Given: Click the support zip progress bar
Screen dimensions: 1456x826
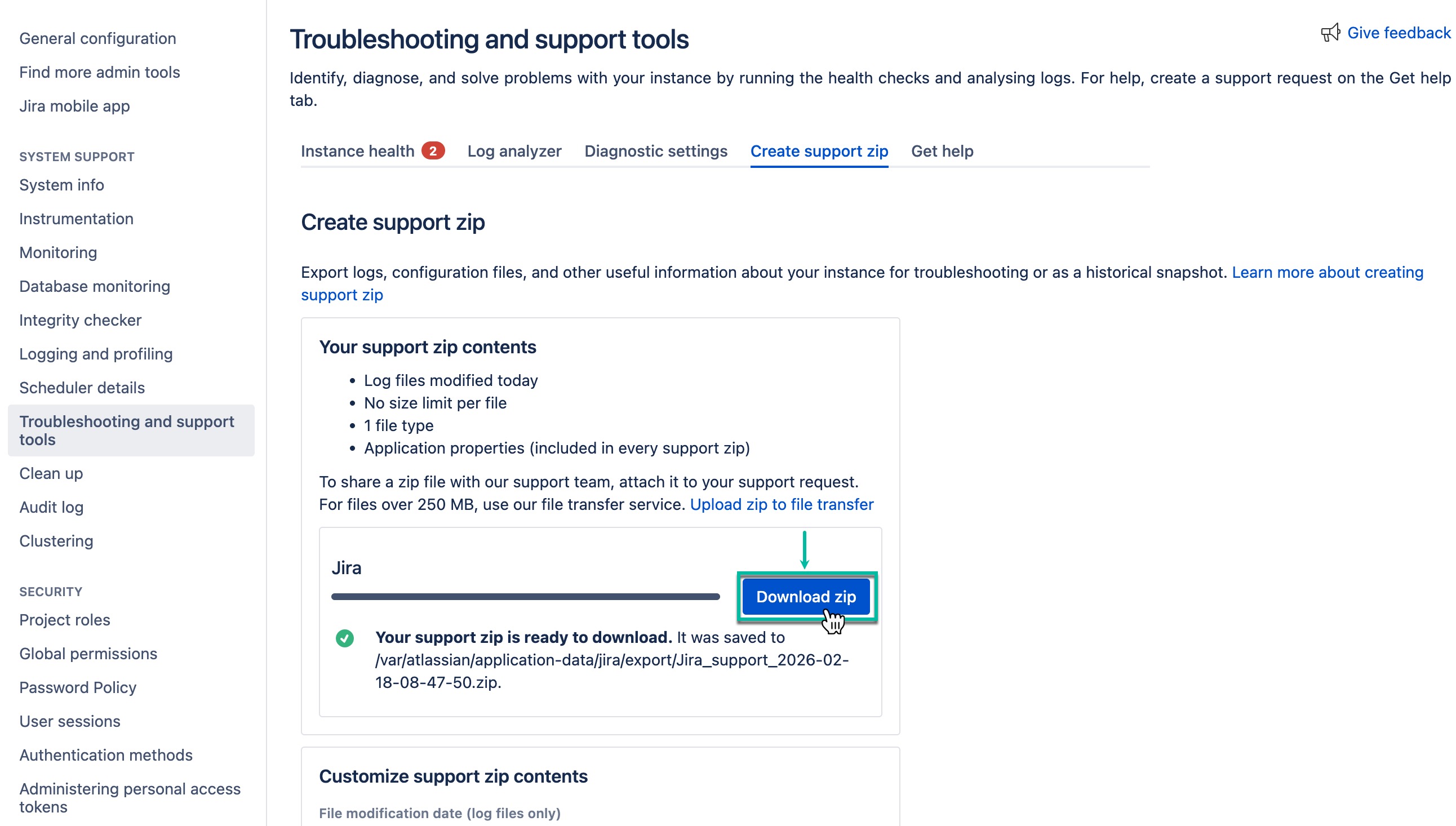Looking at the screenshot, I should click(x=525, y=596).
